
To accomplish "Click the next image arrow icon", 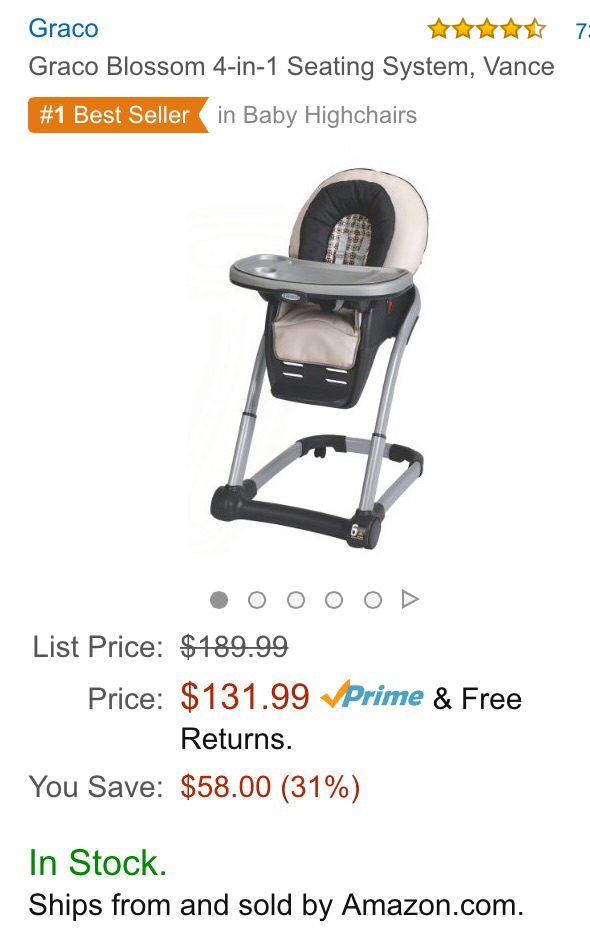I will click(410, 599).
